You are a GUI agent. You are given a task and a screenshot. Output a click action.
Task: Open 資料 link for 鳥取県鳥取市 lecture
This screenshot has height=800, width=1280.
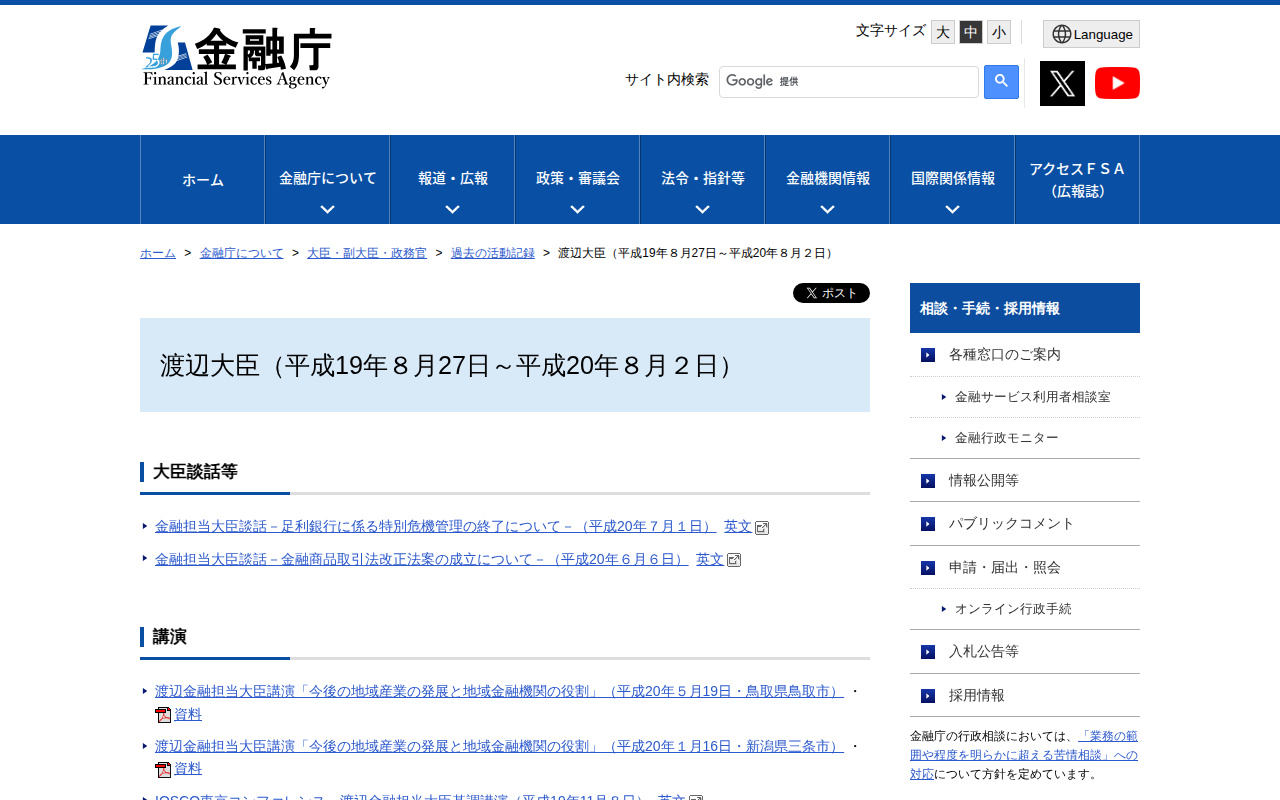(x=188, y=714)
